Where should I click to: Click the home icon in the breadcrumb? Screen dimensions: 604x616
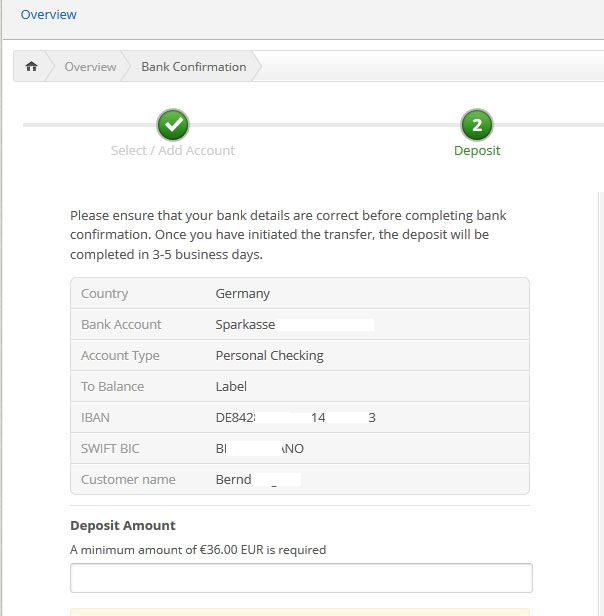coord(32,67)
